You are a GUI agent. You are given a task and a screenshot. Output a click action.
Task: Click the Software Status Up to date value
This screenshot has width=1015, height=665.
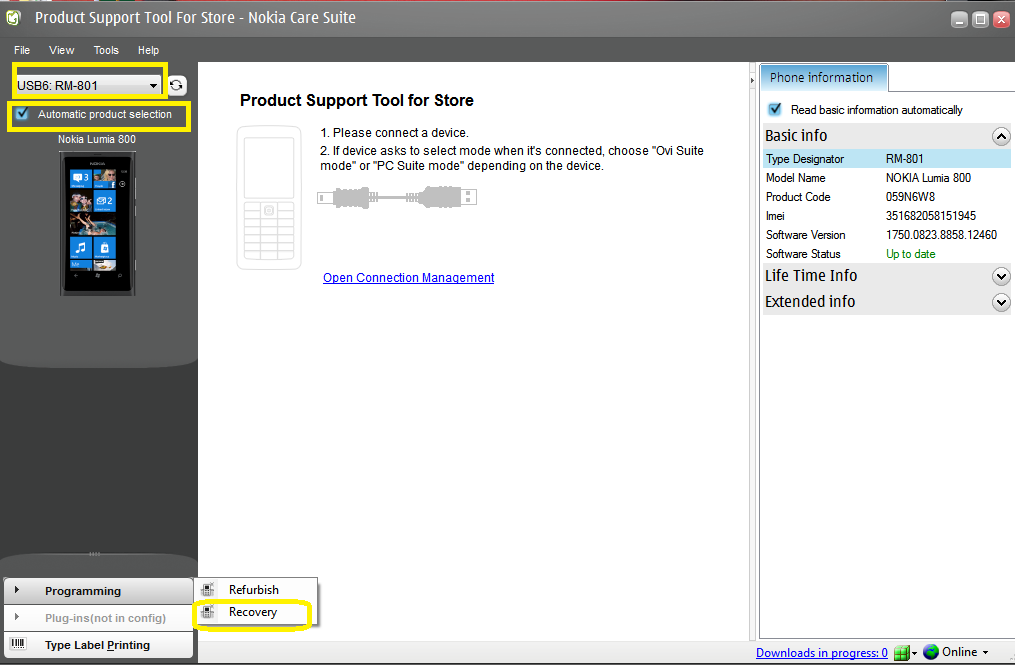tap(910, 254)
